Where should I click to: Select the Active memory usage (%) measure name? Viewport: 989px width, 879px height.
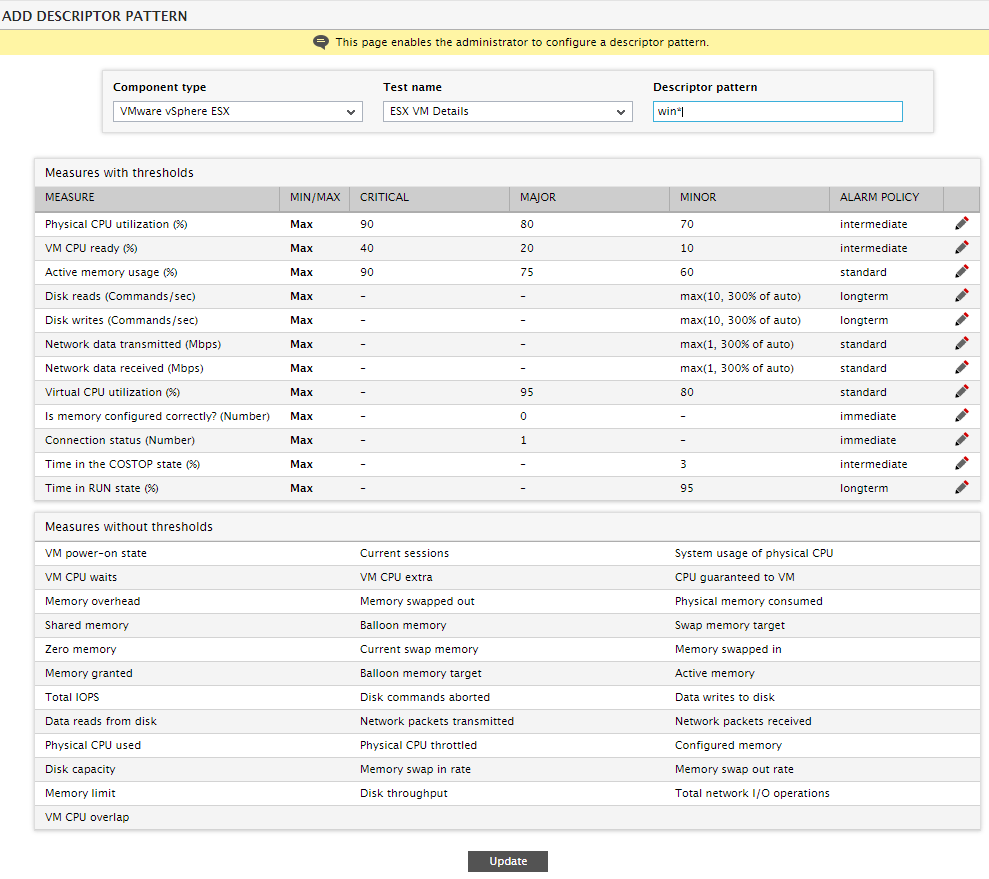[111, 272]
